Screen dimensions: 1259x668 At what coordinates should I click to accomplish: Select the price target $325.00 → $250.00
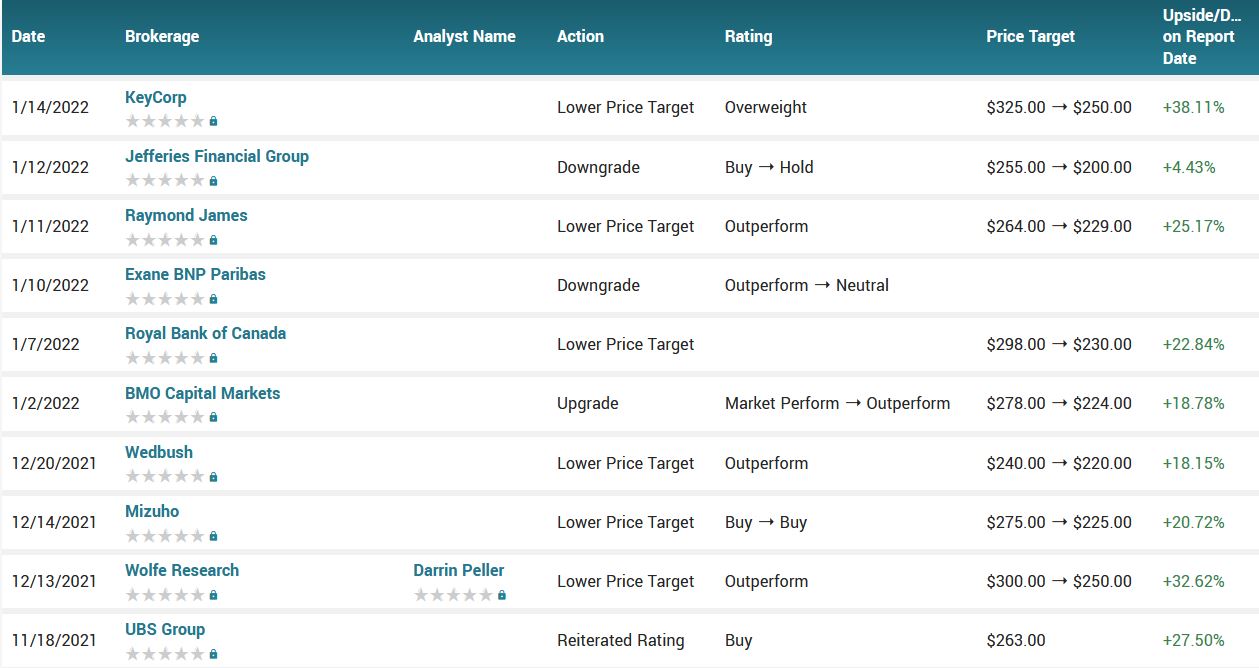[x=1059, y=107]
